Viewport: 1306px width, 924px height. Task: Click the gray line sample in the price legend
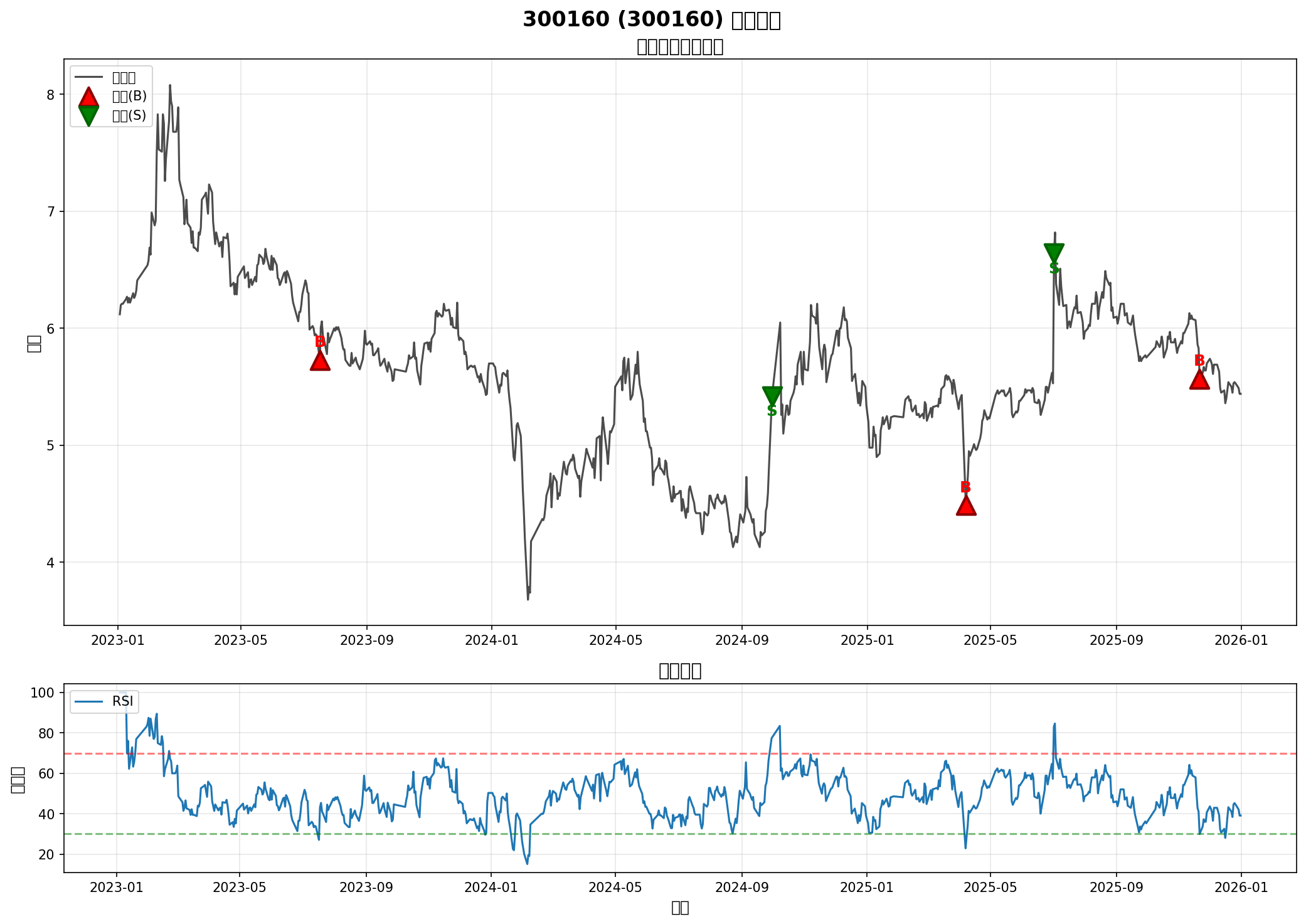tap(88, 77)
